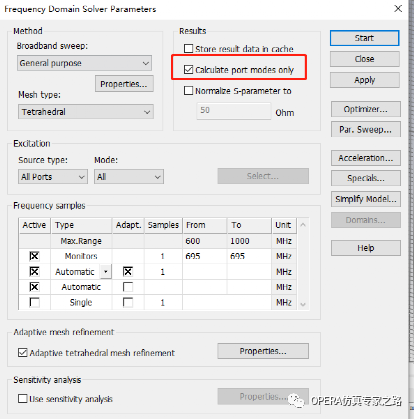This screenshot has height=419, width=414.
Task: Expand the Source type All Ports dropdown
Action: click(x=53, y=177)
